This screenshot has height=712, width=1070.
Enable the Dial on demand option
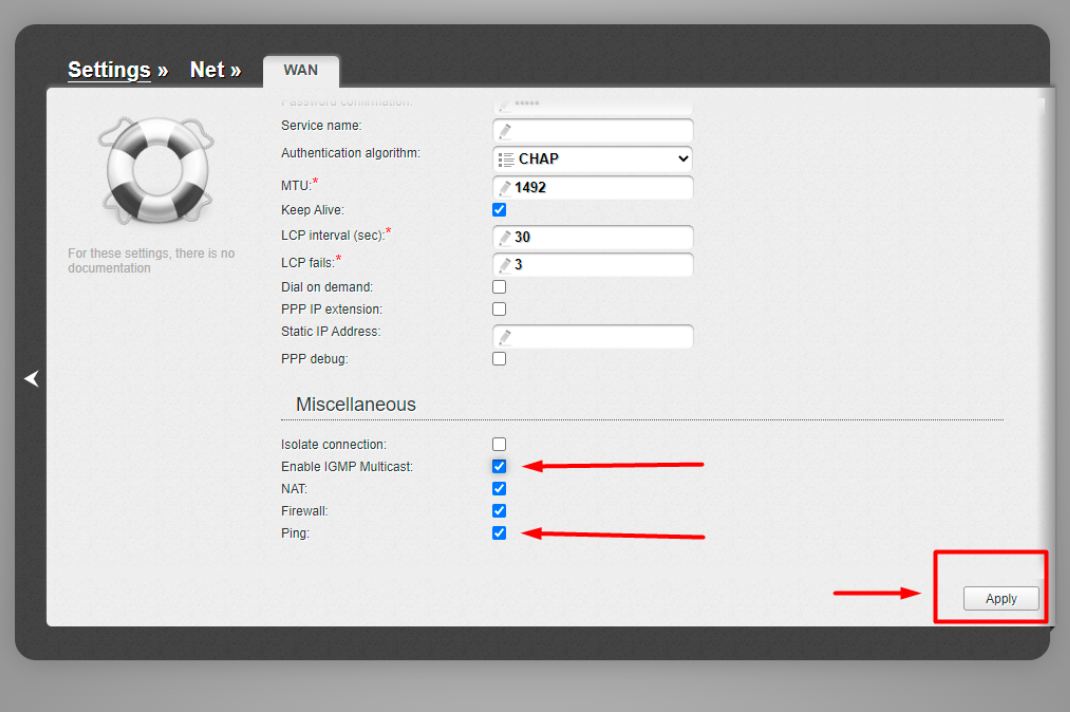click(499, 287)
